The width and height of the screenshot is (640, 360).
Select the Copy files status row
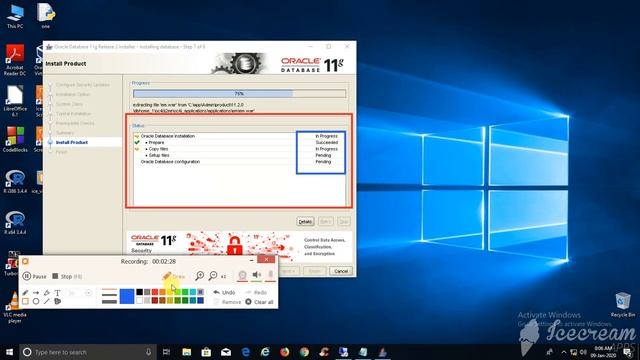239,149
